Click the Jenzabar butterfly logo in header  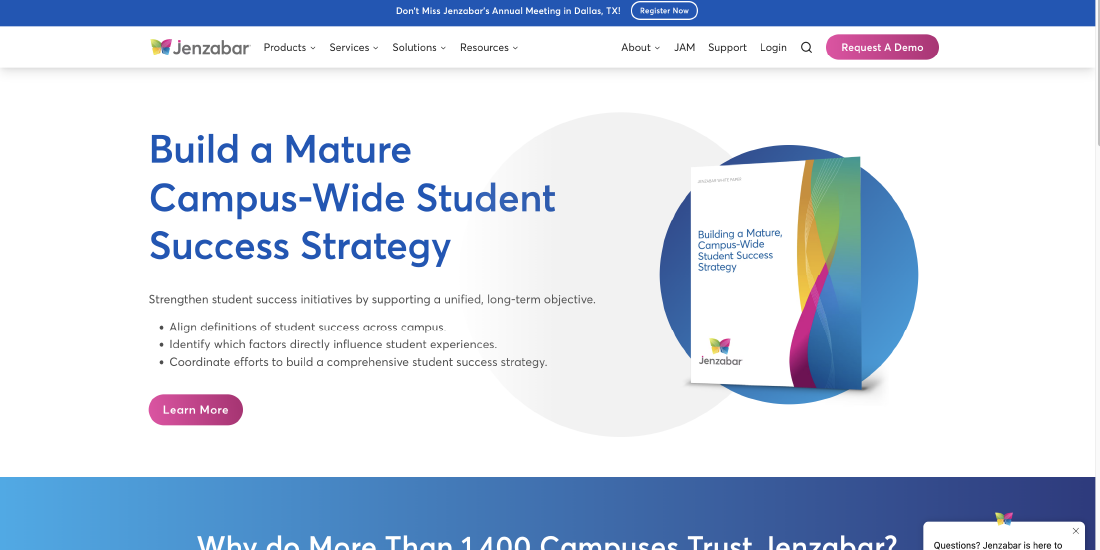point(199,47)
